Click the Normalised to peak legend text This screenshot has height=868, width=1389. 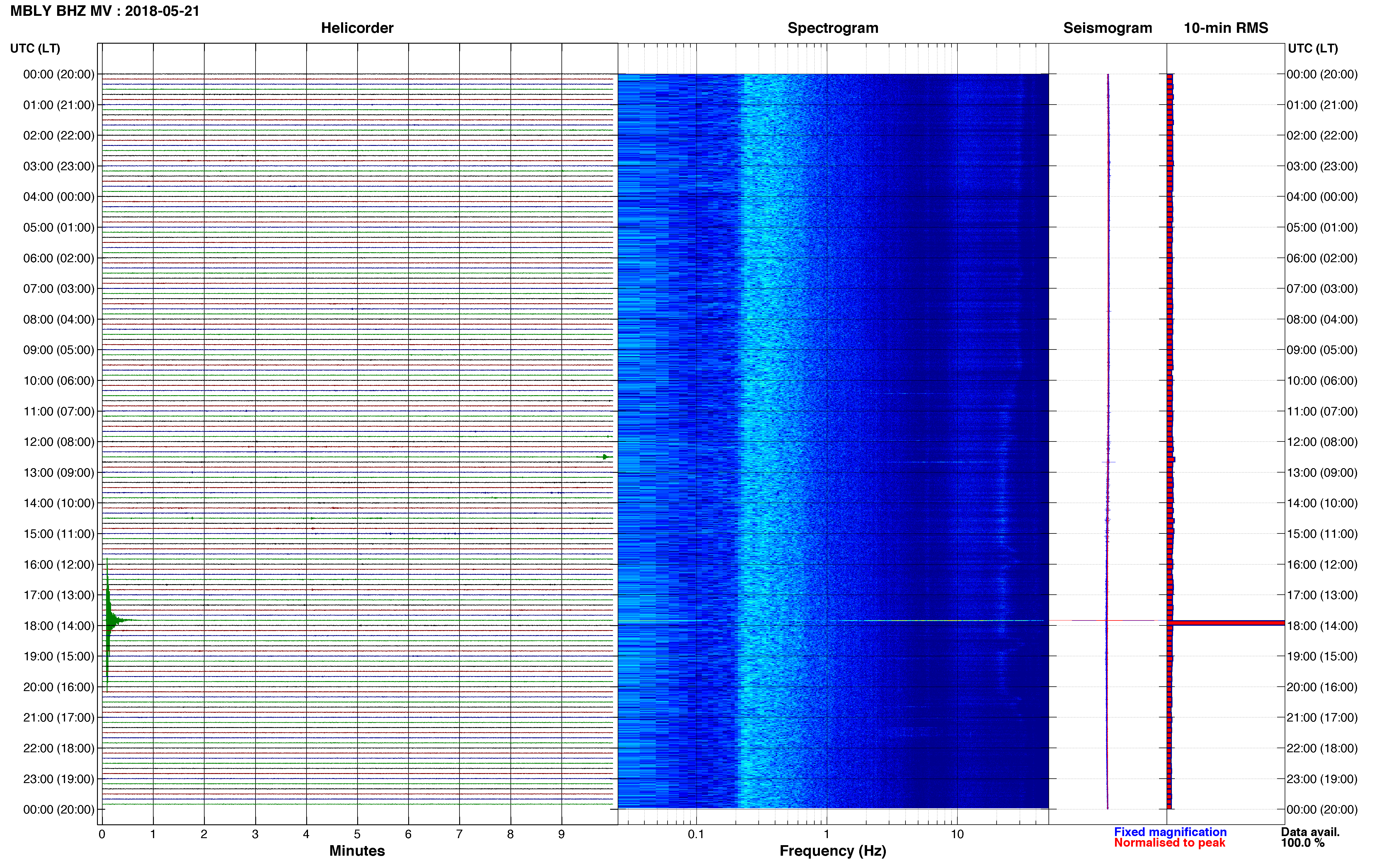[1170, 843]
